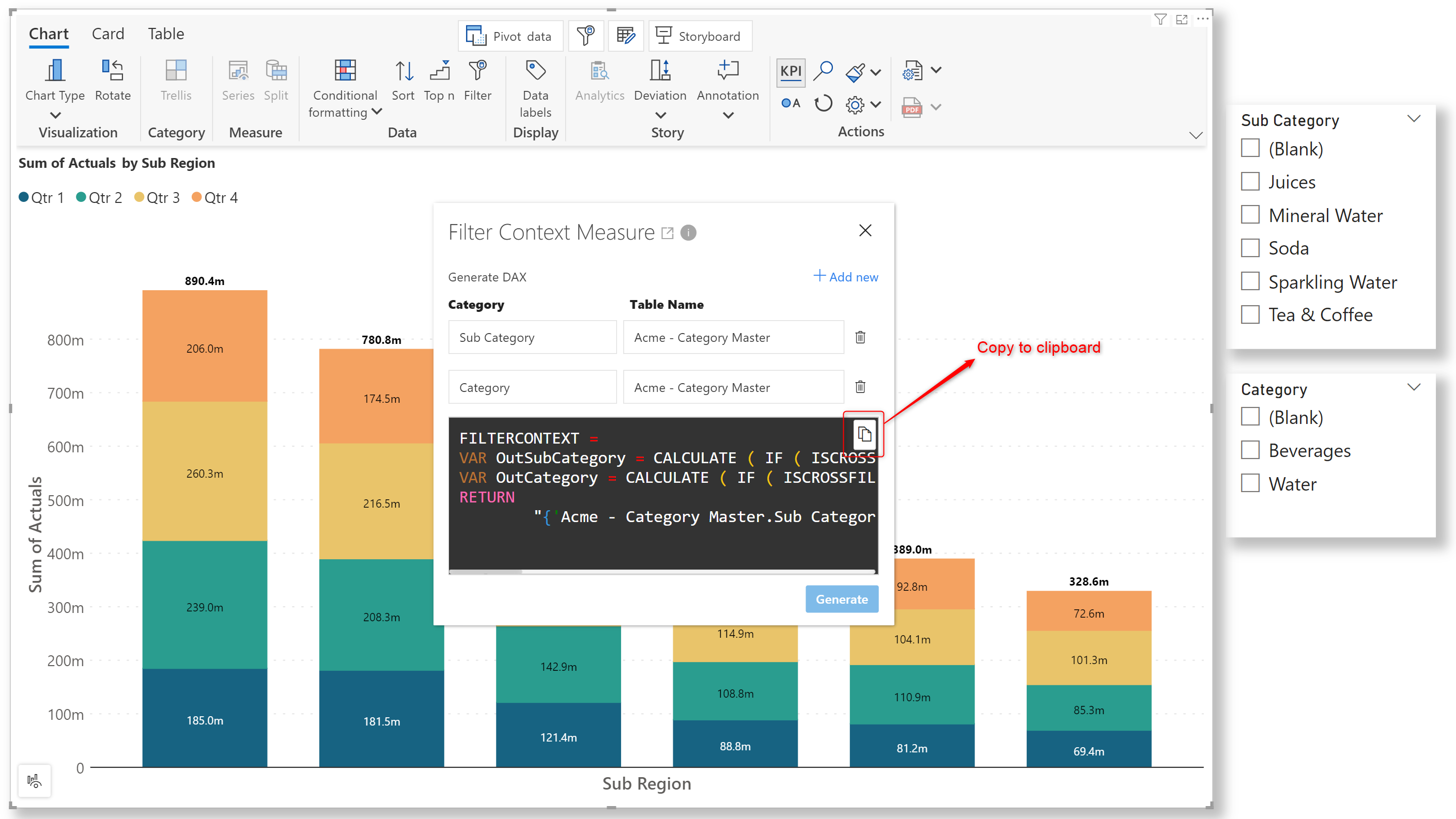
Task: Switch to the Card tab
Action: [x=107, y=34]
